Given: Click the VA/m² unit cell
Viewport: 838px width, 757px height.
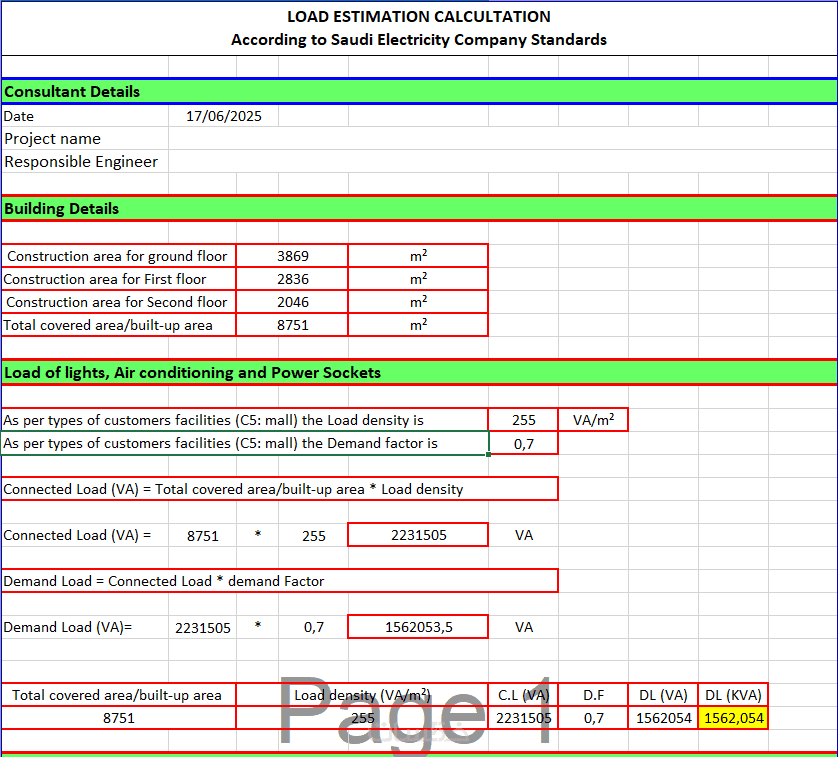Looking at the screenshot, I should 593,420.
